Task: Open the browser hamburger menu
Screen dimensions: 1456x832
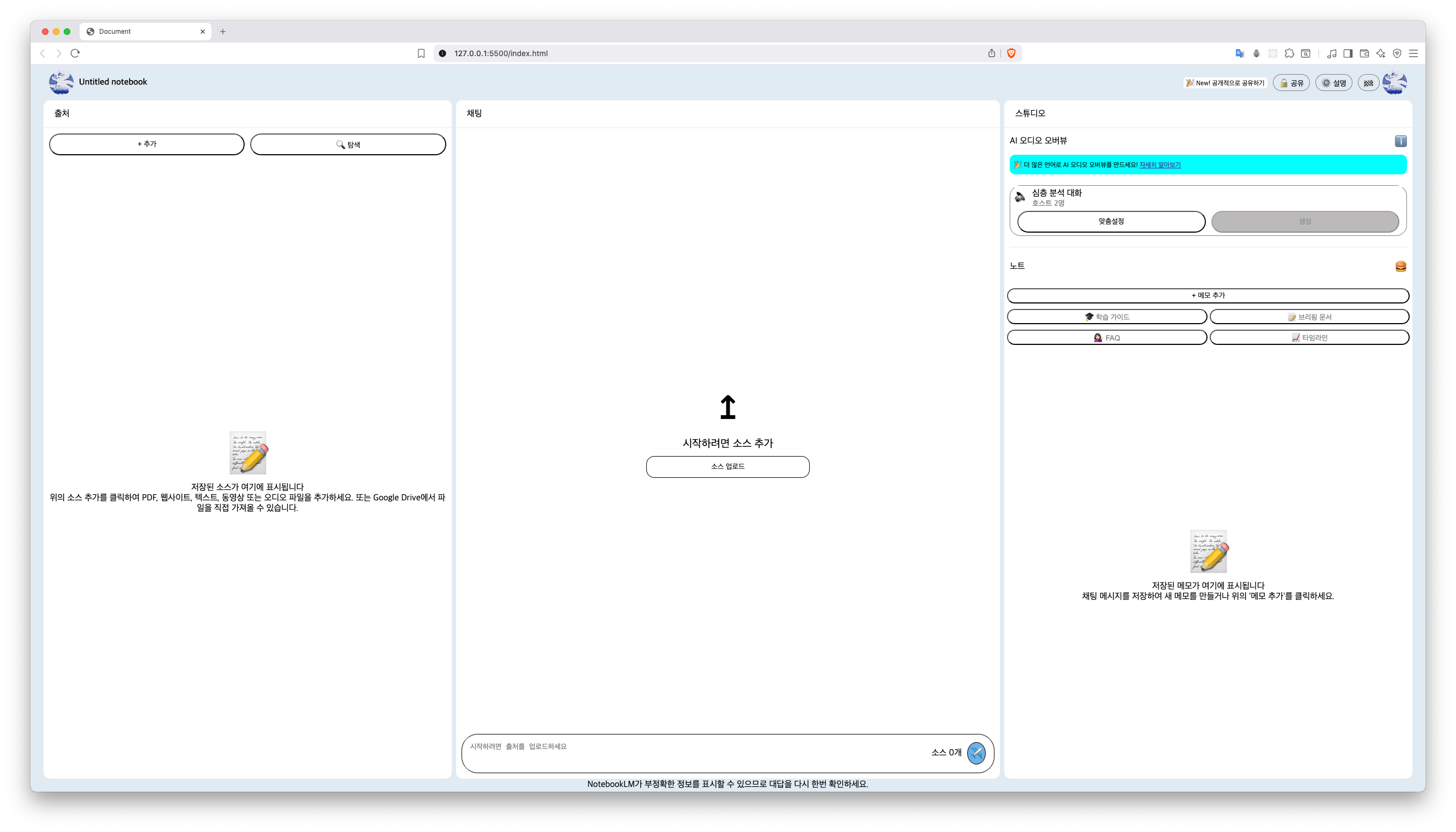Action: [x=1413, y=53]
